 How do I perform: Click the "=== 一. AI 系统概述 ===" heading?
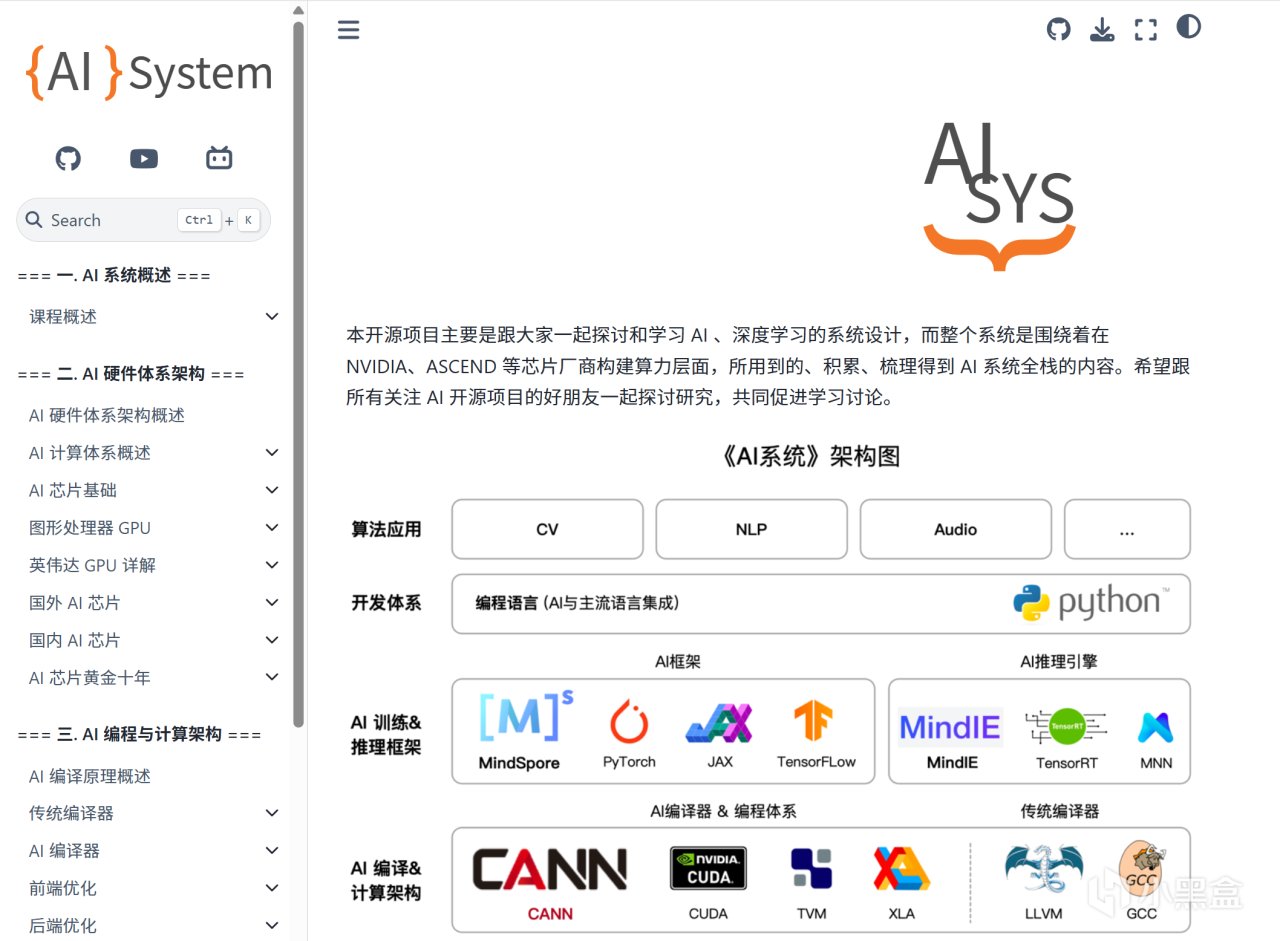[x=114, y=275]
